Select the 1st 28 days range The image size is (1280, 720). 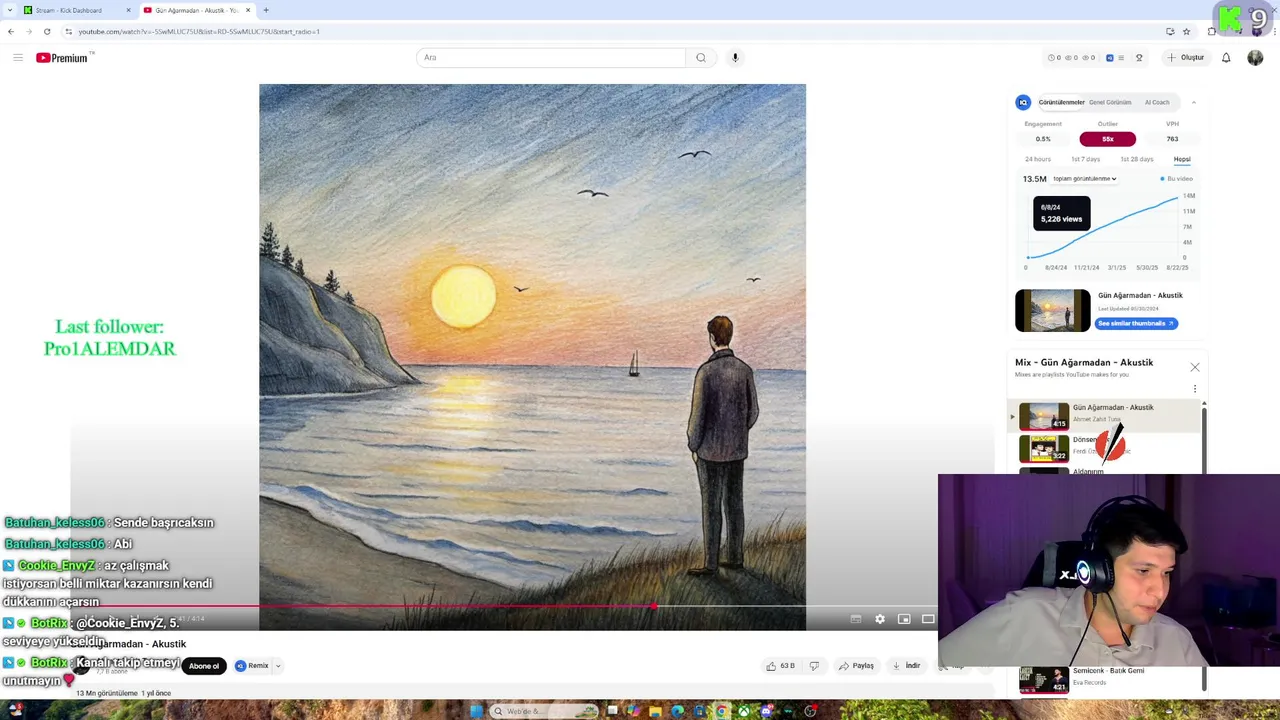(x=1137, y=159)
